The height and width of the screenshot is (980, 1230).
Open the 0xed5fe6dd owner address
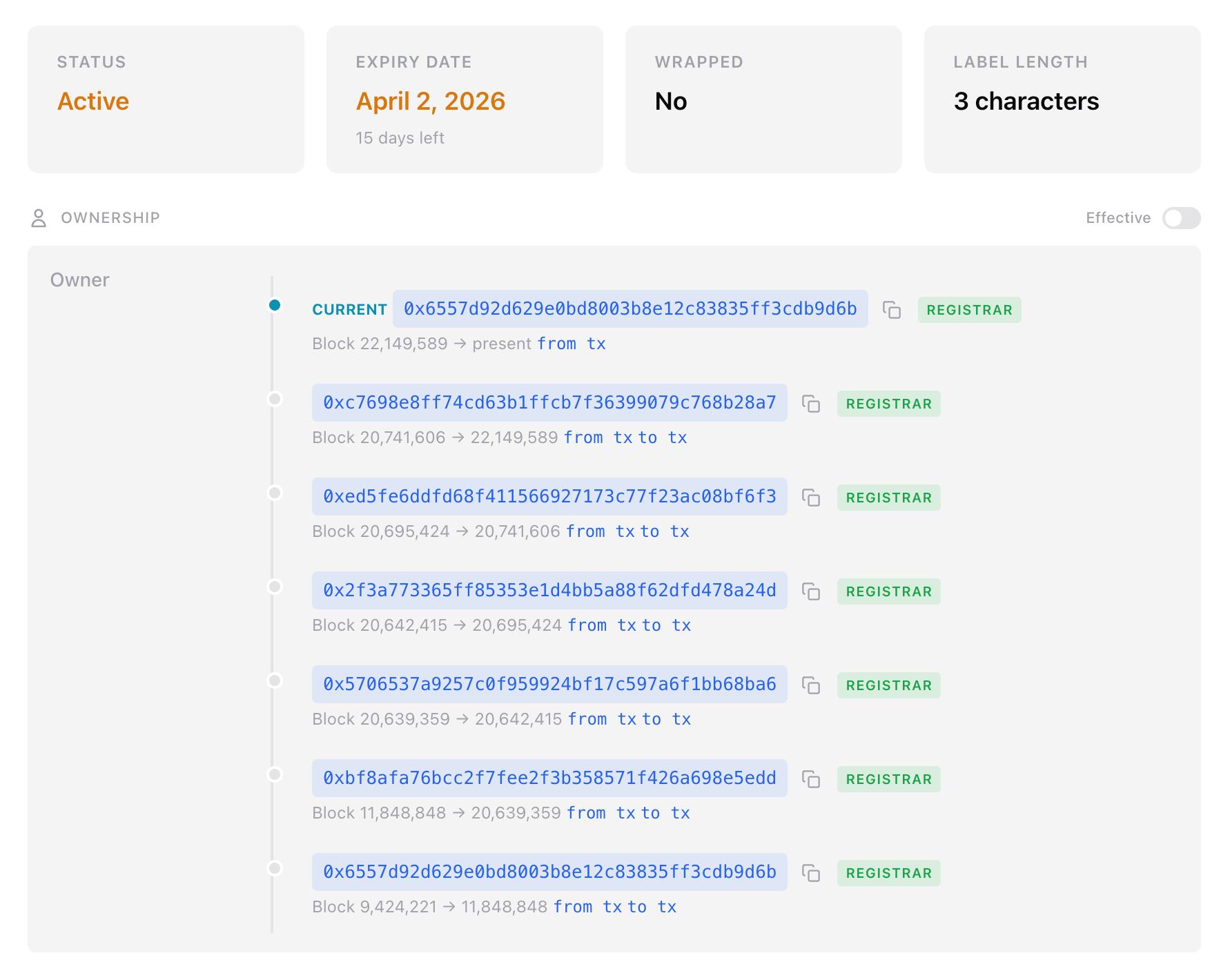pos(549,497)
